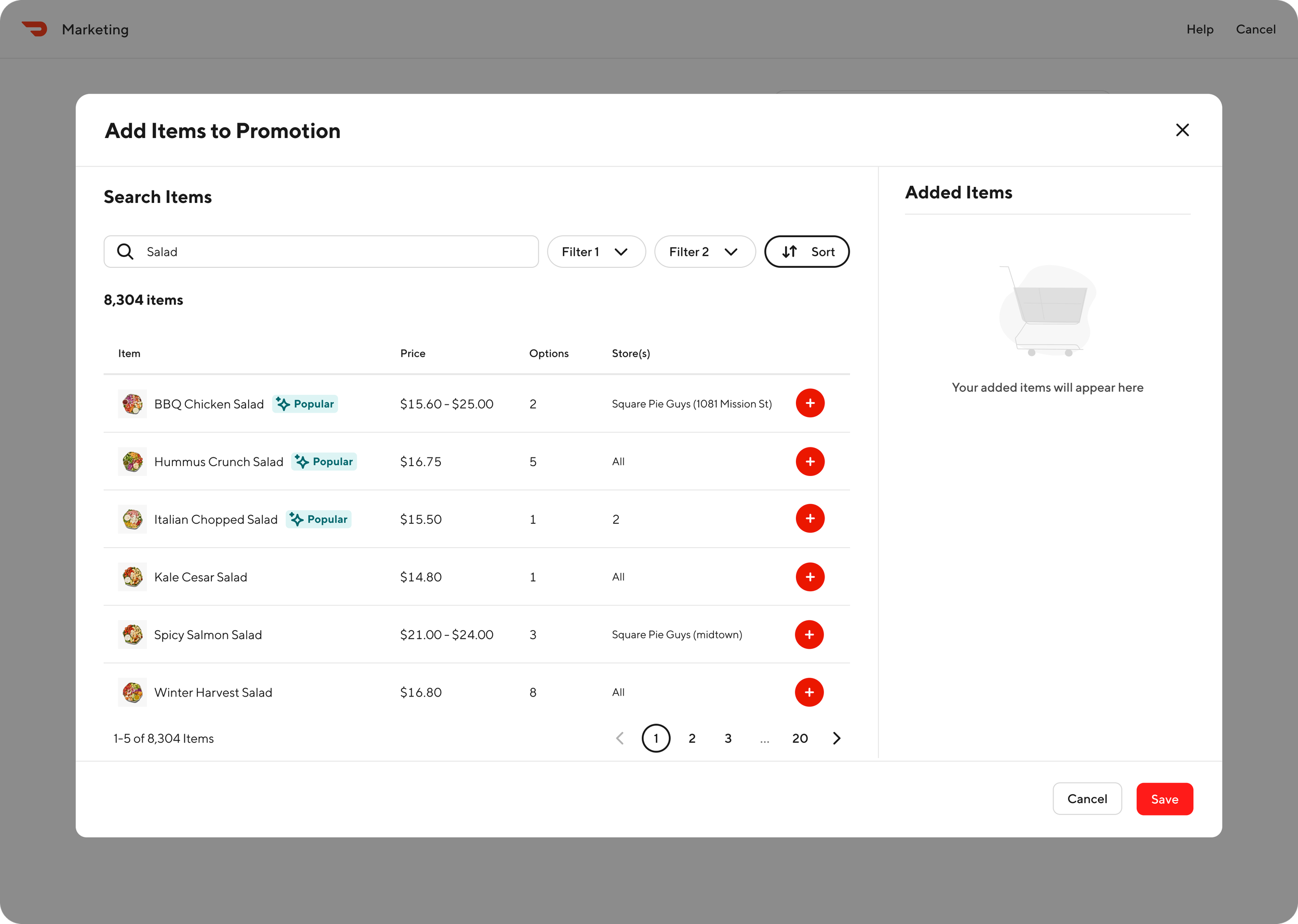Screen dimensions: 1298x924
Task: Go to page 2 of results
Action: click(x=692, y=739)
